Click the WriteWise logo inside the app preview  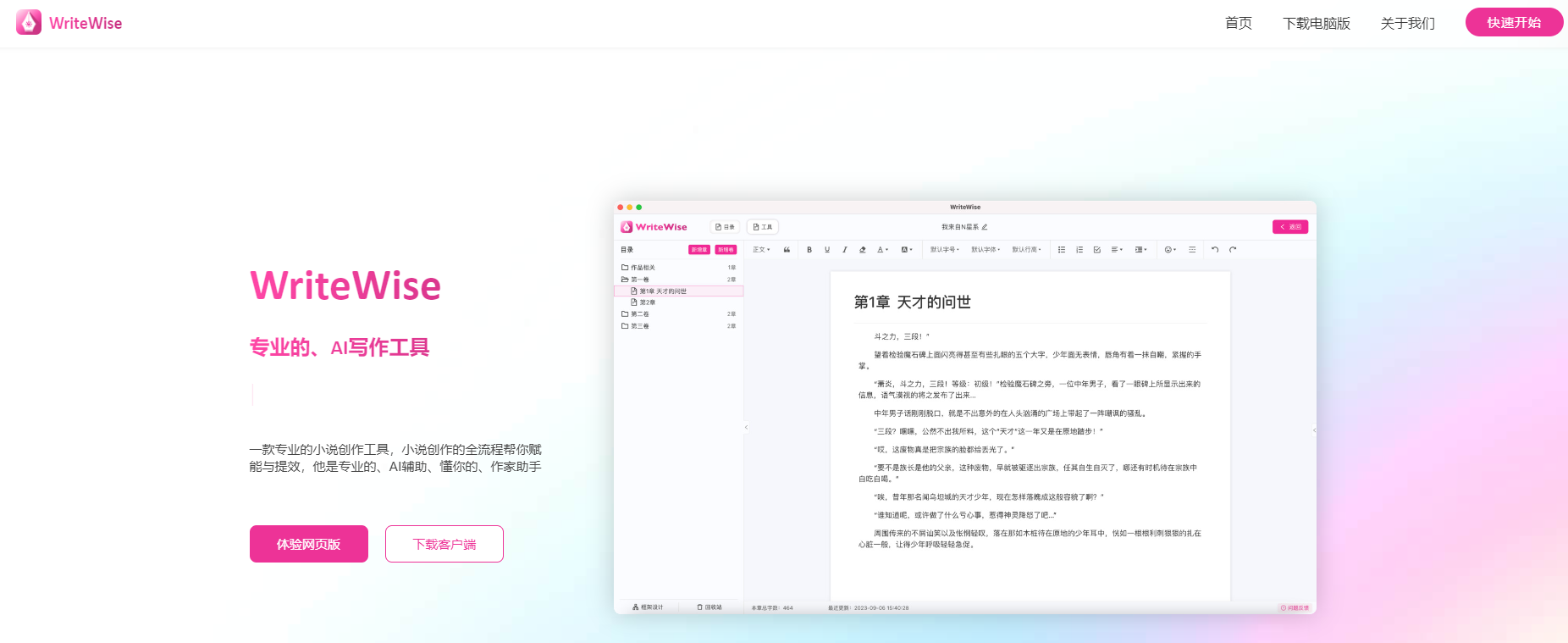[654, 227]
